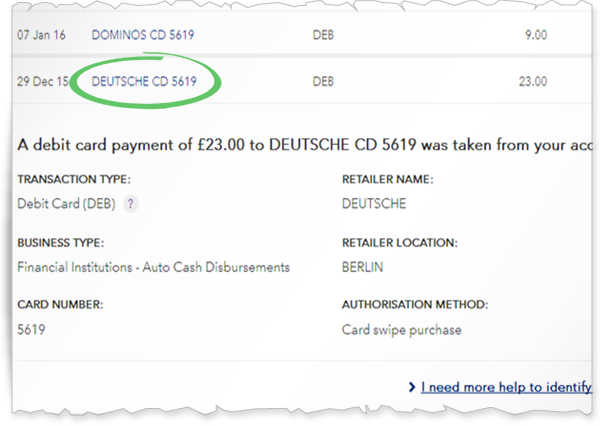Click the Debit Card (DEB) transaction type text
The width and height of the screenshot is (600, 426).
click(66, 204)
